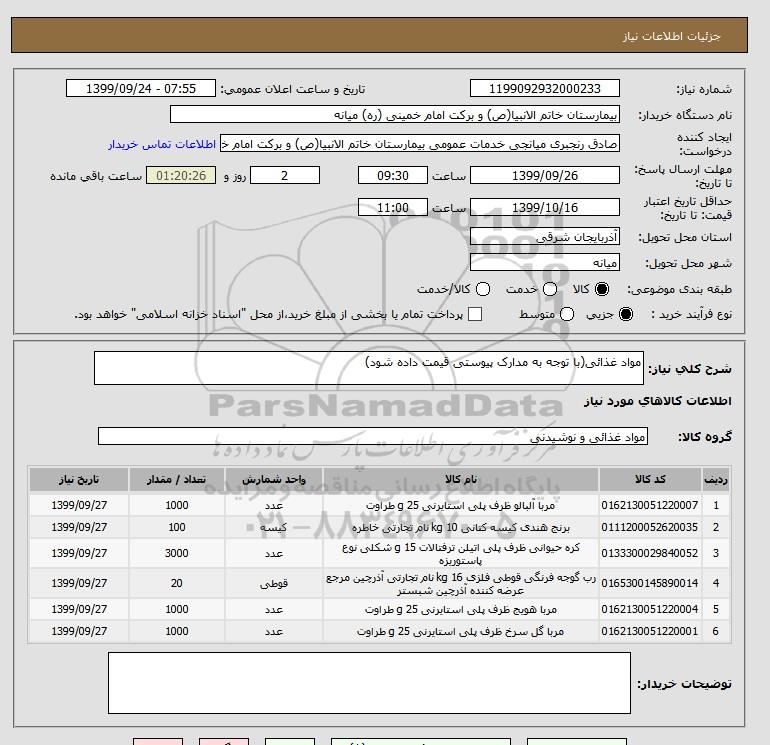Screen dimensions: 770x745
Task: Click the مربا هویج product name cell
Action: click(461, 609)
